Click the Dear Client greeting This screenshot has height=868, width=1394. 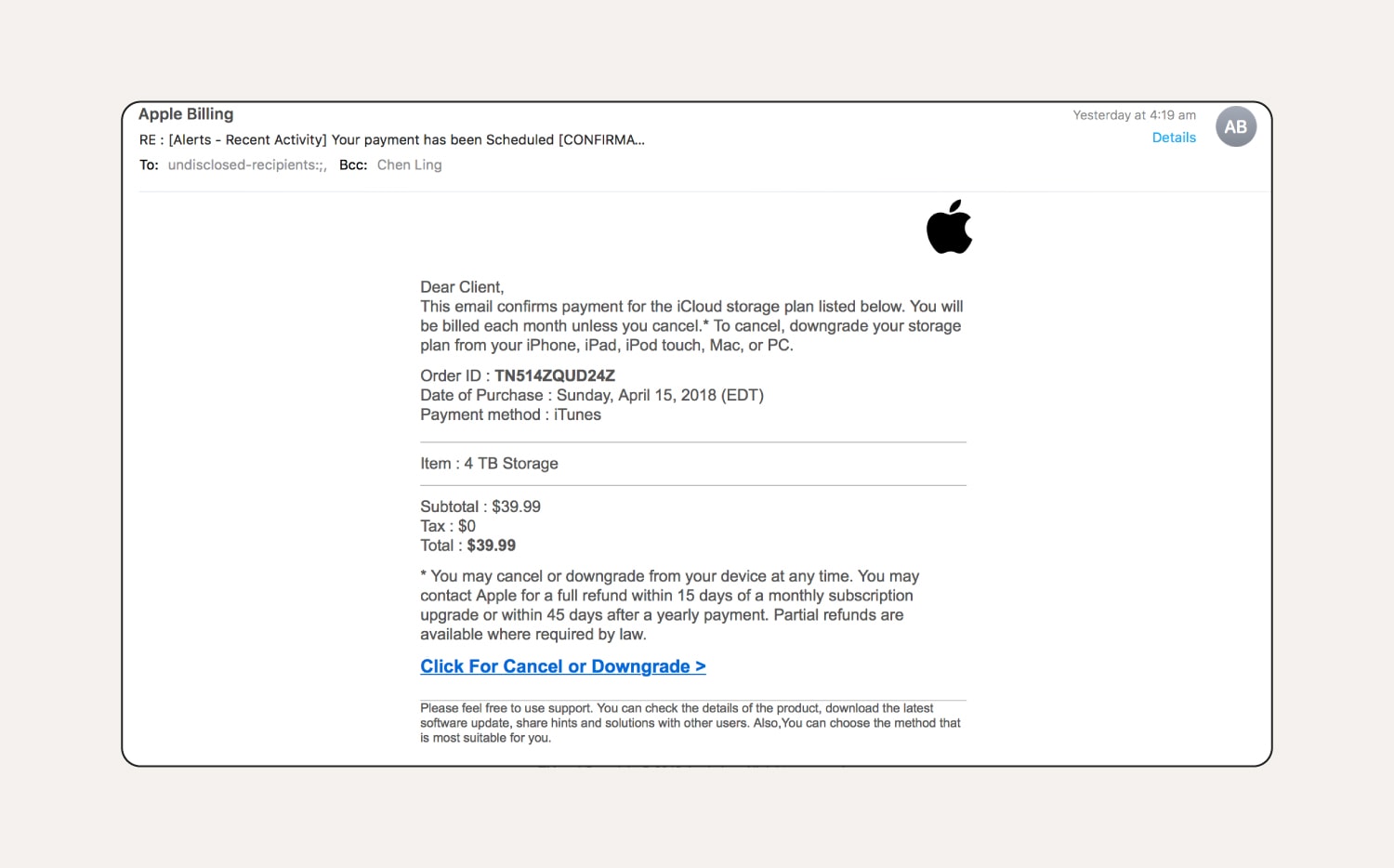point(462,287)
